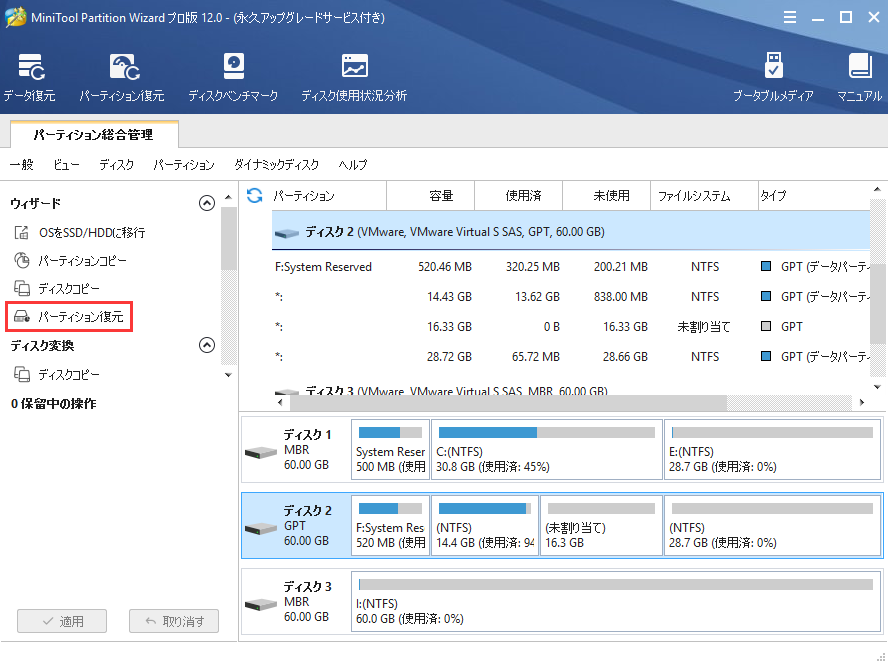The width and height of the screenshot is (888, 662).
Task: Open the マニュアル icon
Action: [x=859, y=78]
